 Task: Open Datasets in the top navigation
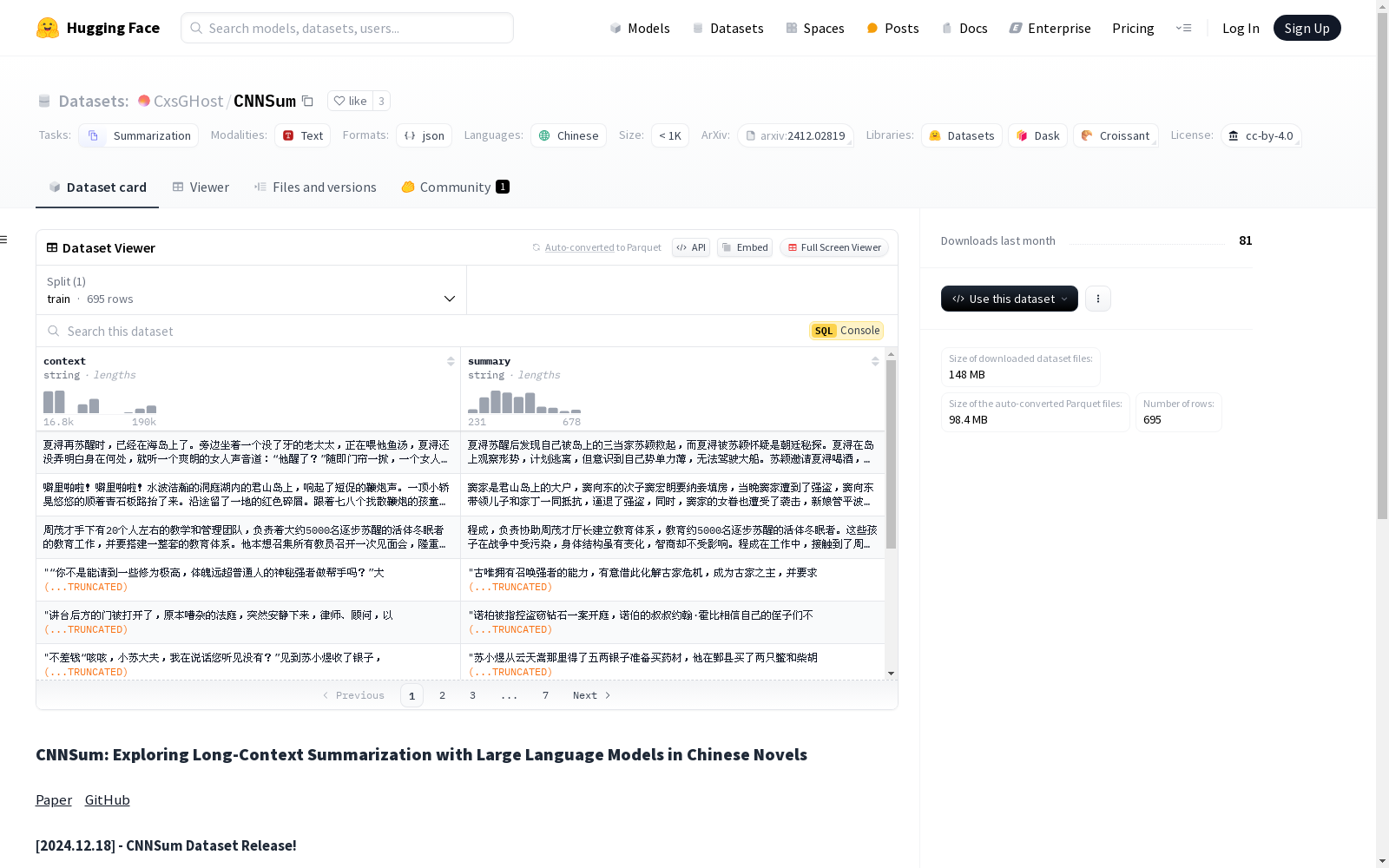coord(727,28)
